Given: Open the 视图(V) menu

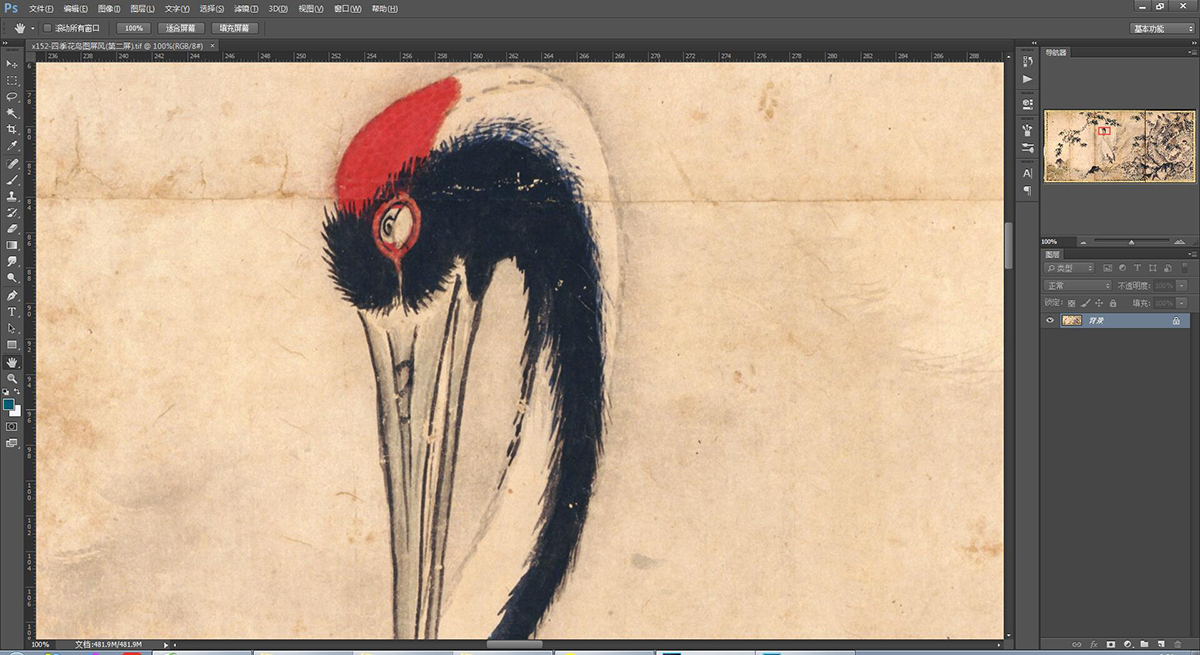Looking at the screenshot, I should [313, 8].
